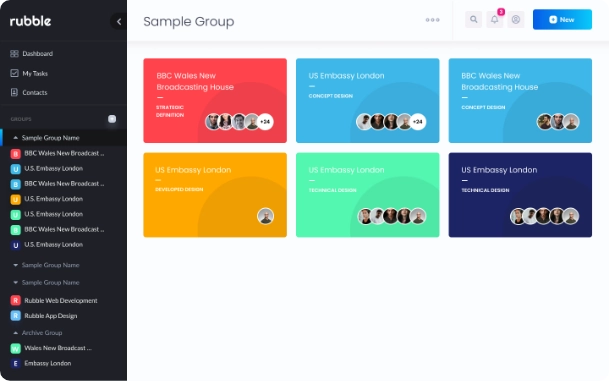Select green W Wales New Broadcast icon
The height and width of the screenshot is (381, 609).
point(15,348)
